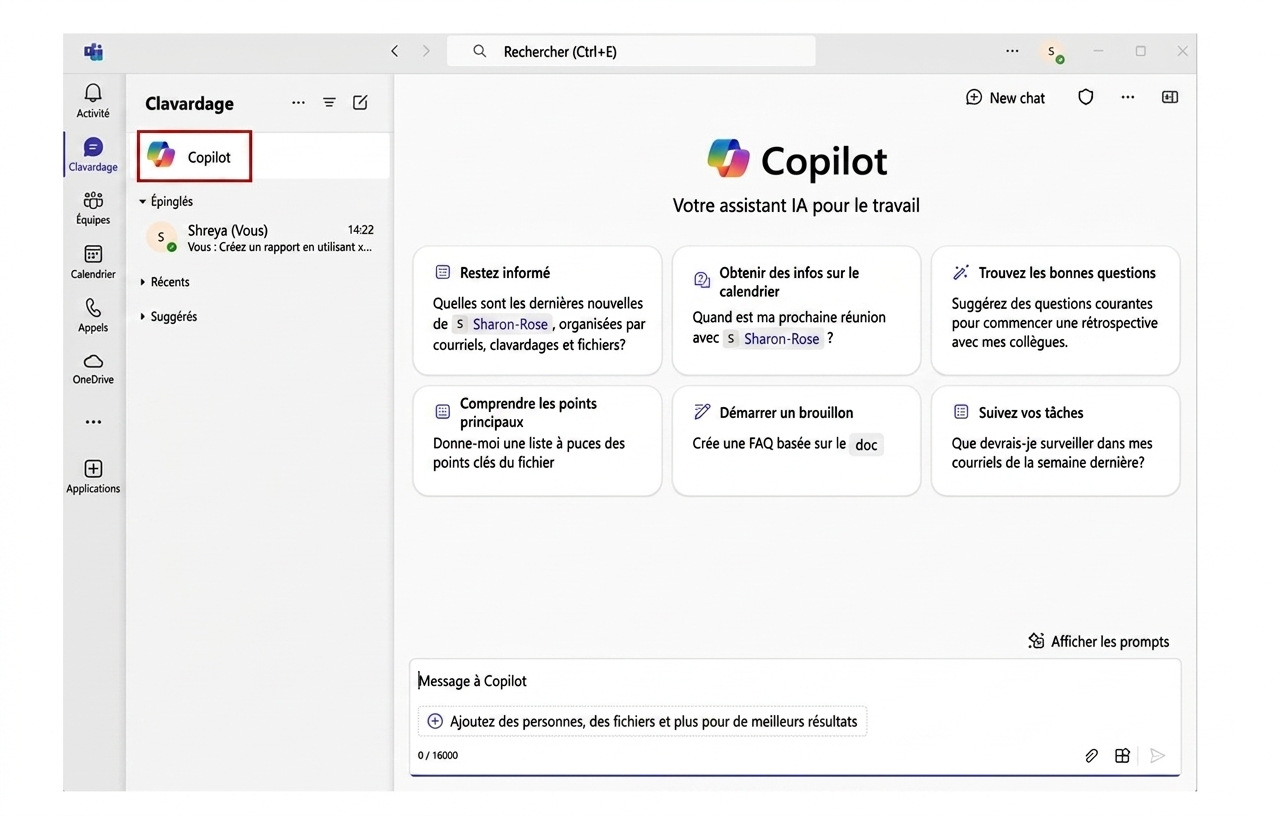The image size is (1279, 816).
Task: Click Votre assistant IA pour le travail
Action: 796,206
